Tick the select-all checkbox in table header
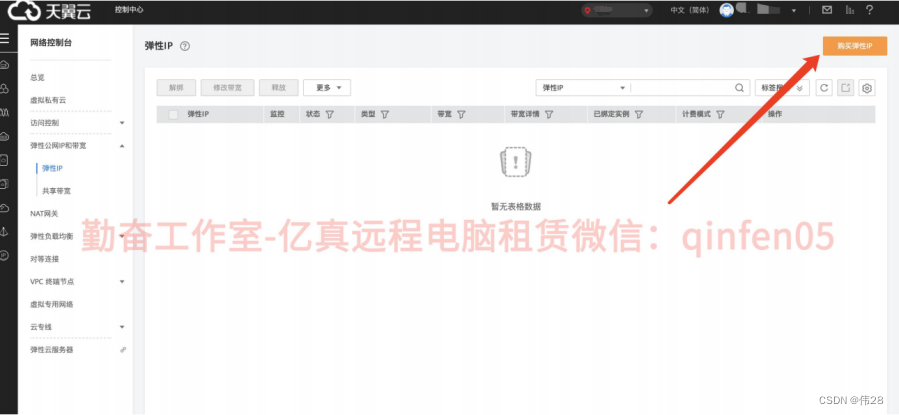 pos(173,115)
